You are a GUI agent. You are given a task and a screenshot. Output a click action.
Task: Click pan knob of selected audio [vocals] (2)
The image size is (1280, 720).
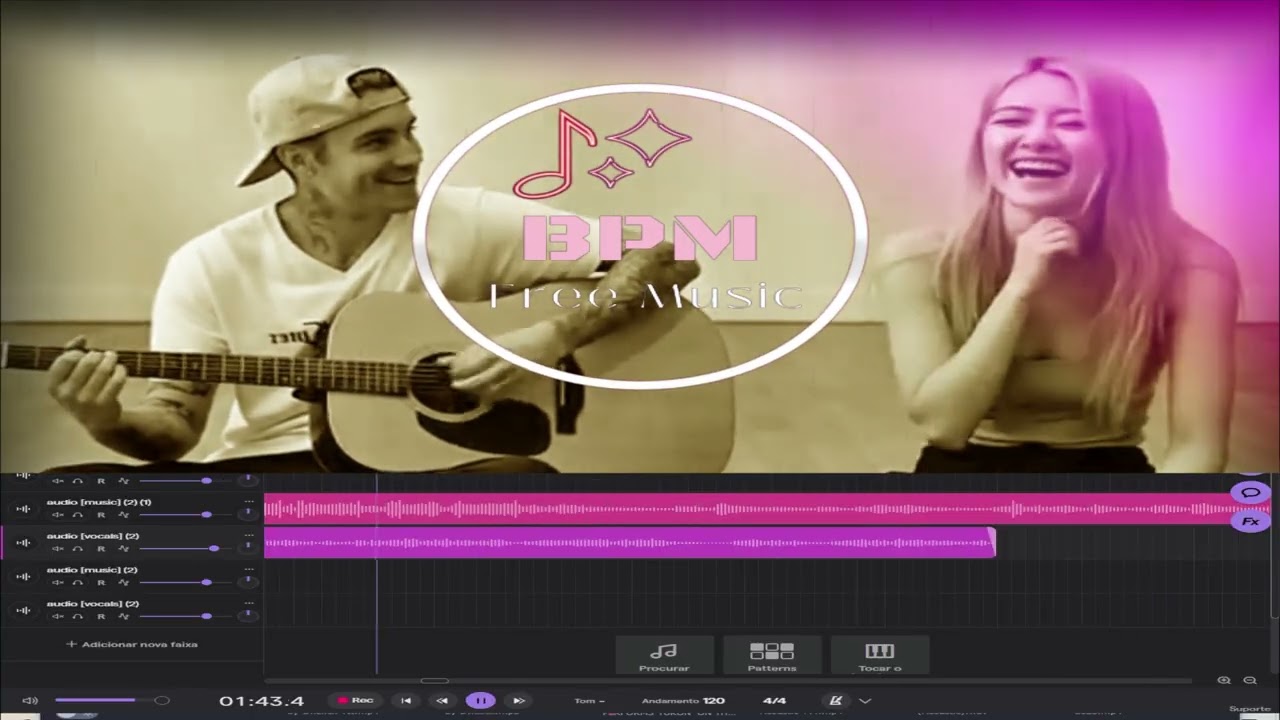coord(248,547)
